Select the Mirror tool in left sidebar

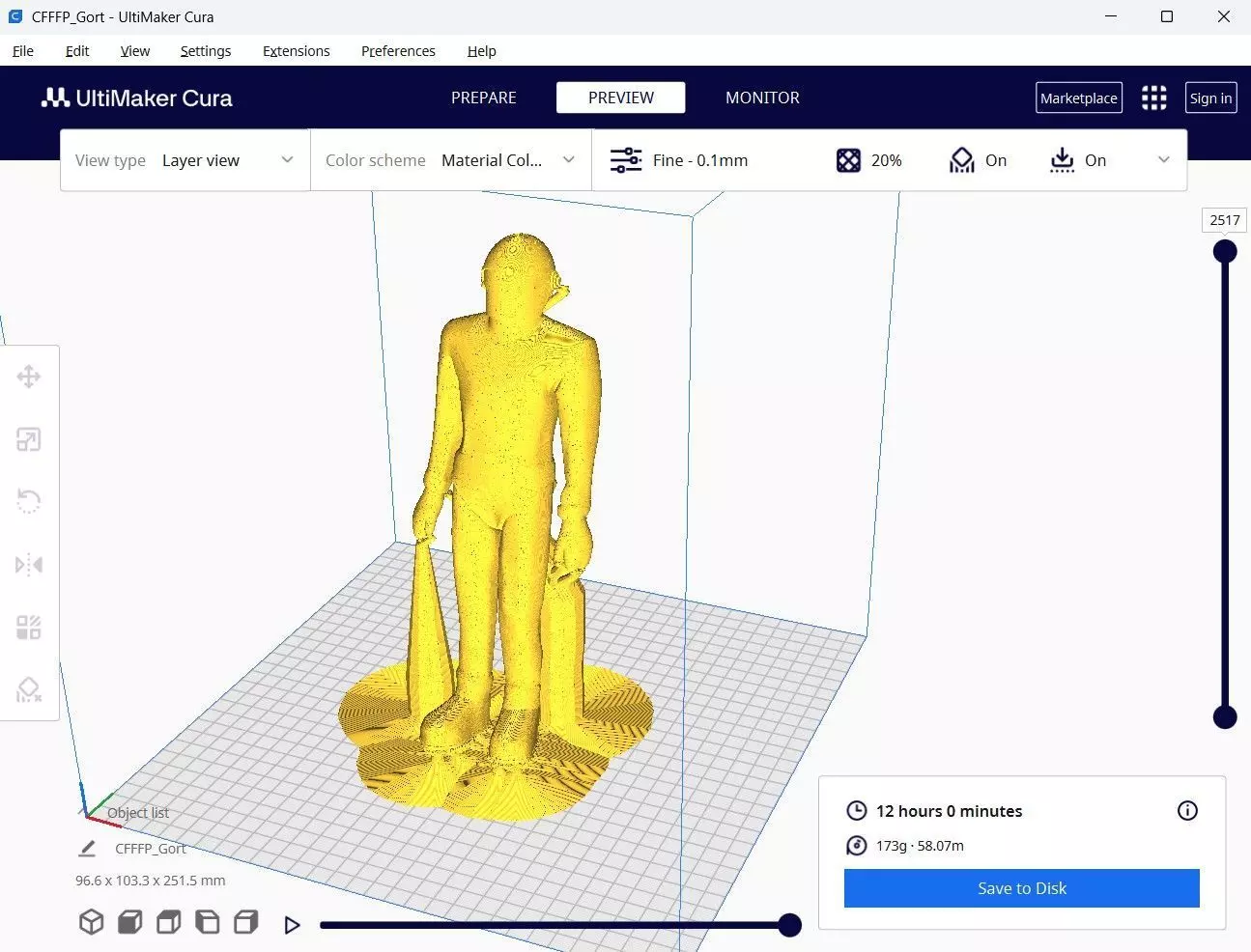[x=29, y=565]
